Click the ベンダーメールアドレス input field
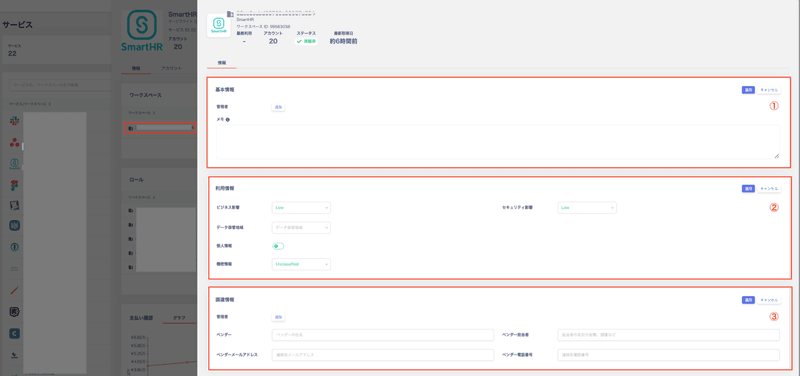This screenshot has height=376, width=800. (x=383, y=355)
